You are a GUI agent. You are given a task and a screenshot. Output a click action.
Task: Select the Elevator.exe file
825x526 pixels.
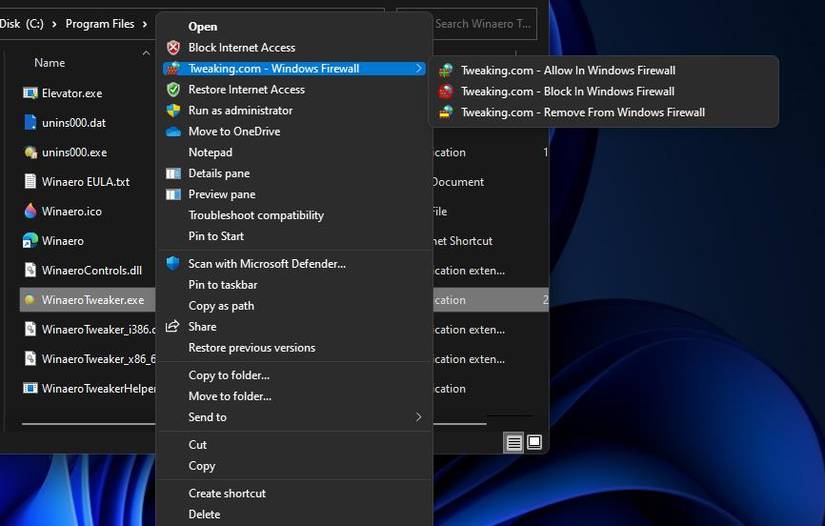click(71, 93)
